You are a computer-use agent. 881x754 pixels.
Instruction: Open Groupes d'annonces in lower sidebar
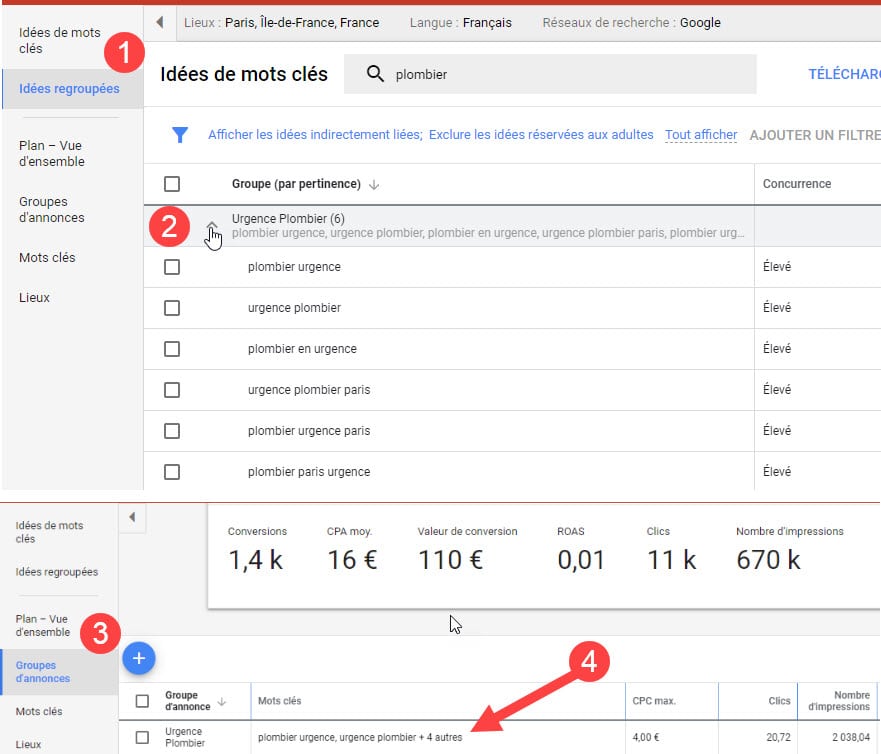(43, 672)
